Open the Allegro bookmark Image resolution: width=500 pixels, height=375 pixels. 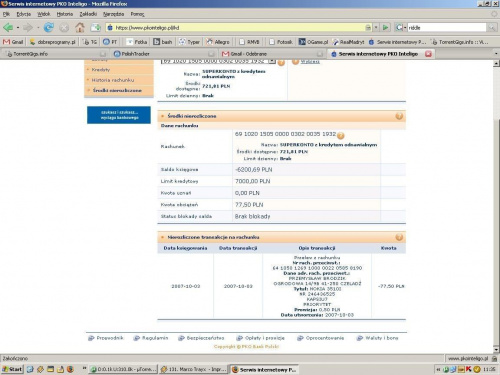[218, 42]
